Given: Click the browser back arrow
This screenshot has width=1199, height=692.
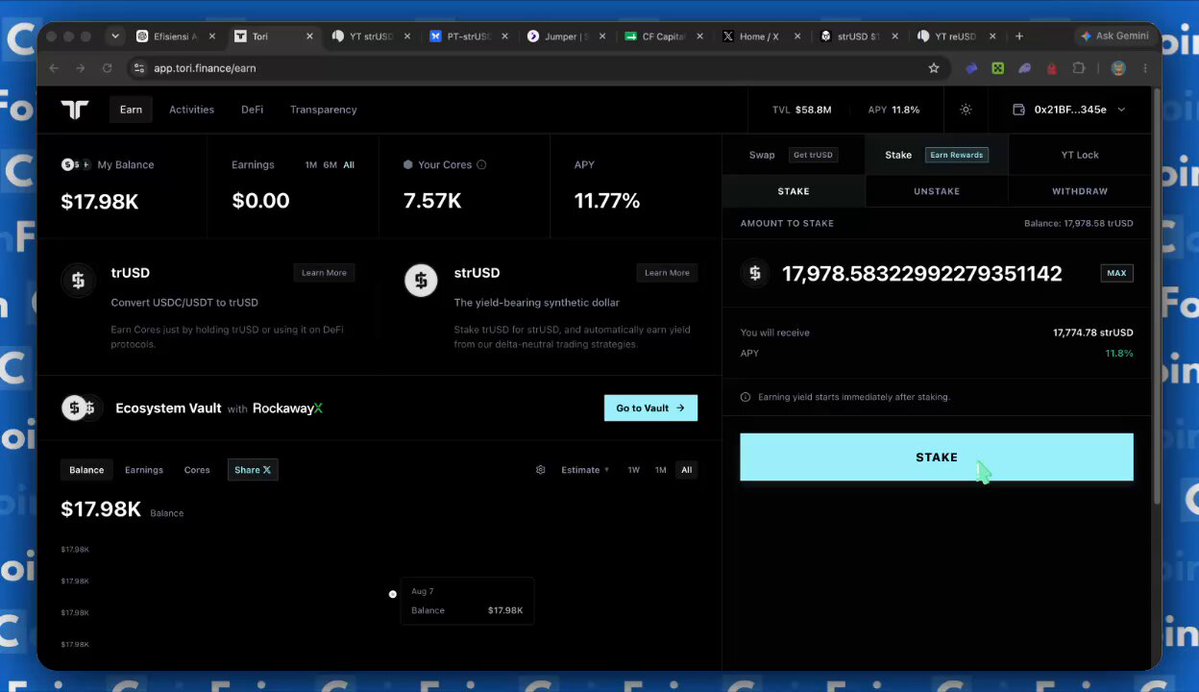Looking at the screenshot, I should [54, 68].
